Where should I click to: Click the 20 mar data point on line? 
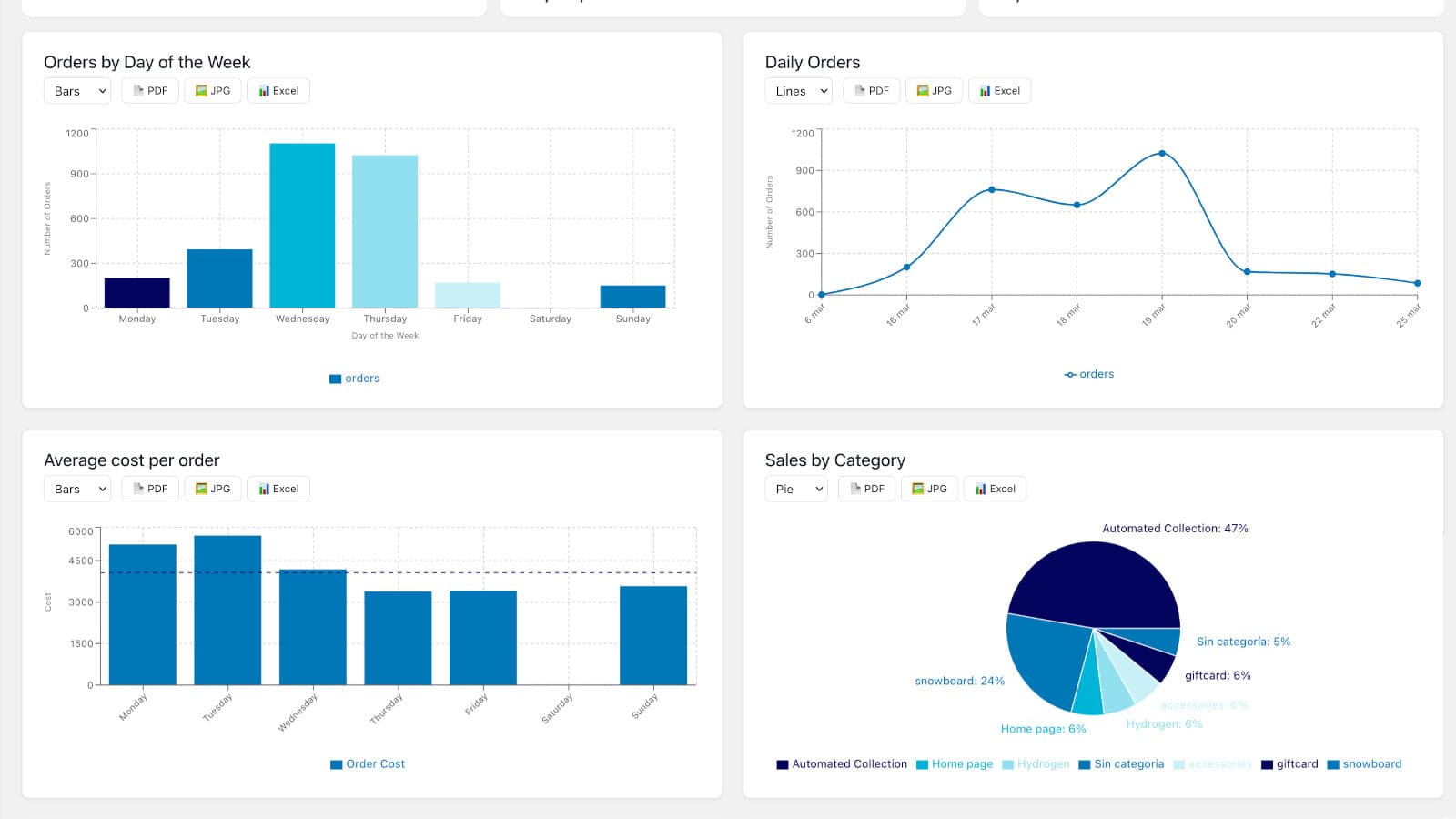pyautogui.click(x=1248, y=272)
